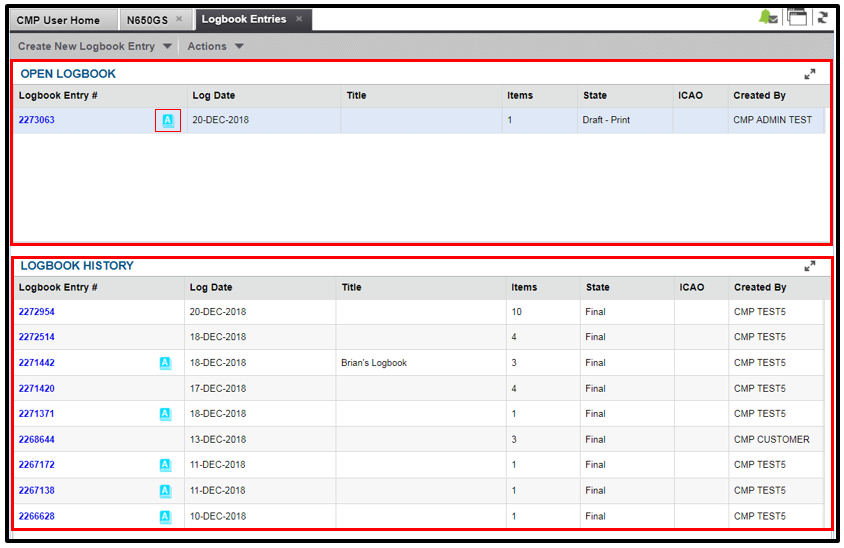This screenshot has width=844, height=548.
Task: Click the attachment icon for entry 2267138
Action: click(165, 491)
